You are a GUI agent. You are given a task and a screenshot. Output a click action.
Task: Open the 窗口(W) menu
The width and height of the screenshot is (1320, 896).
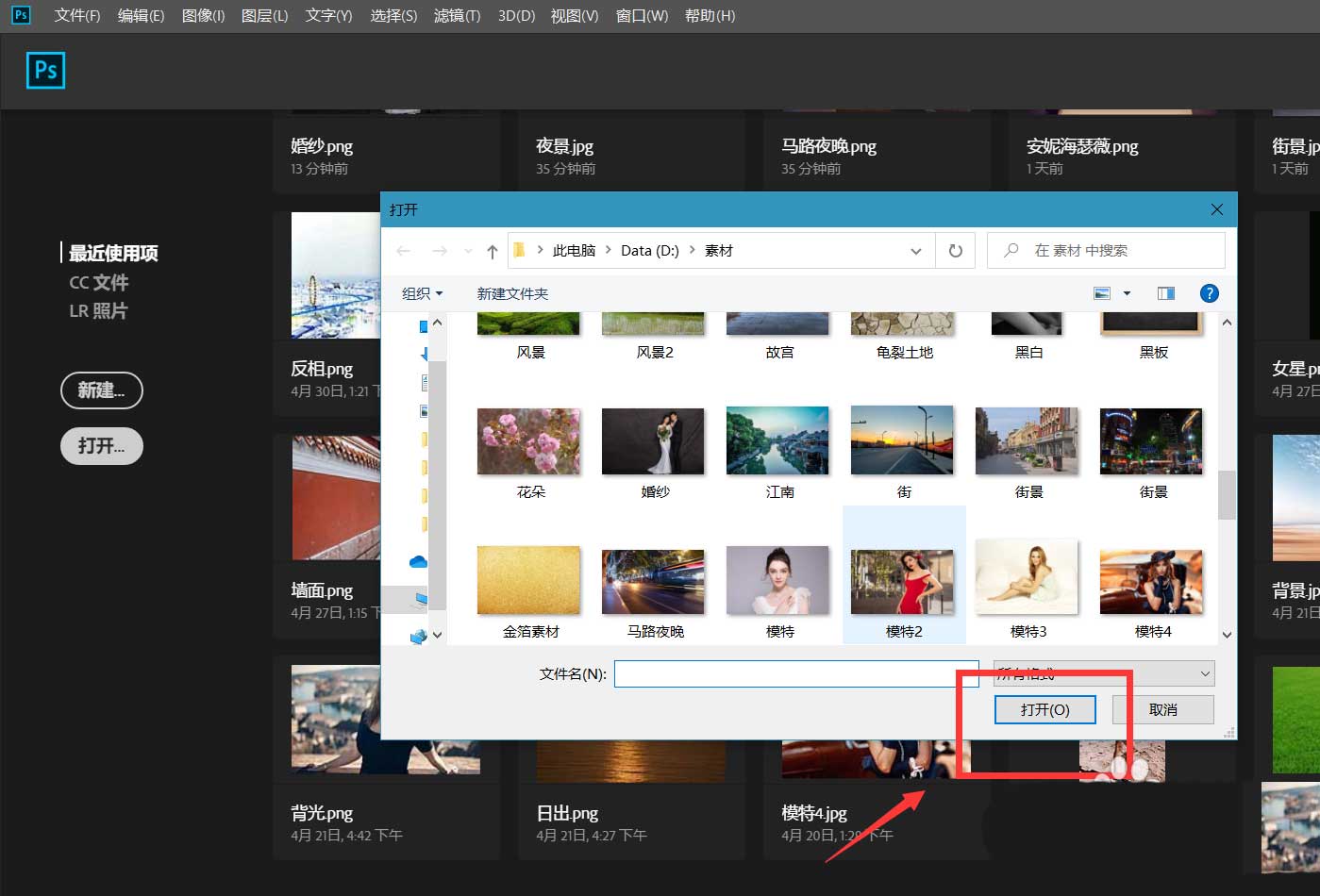(x=642, y=16)
